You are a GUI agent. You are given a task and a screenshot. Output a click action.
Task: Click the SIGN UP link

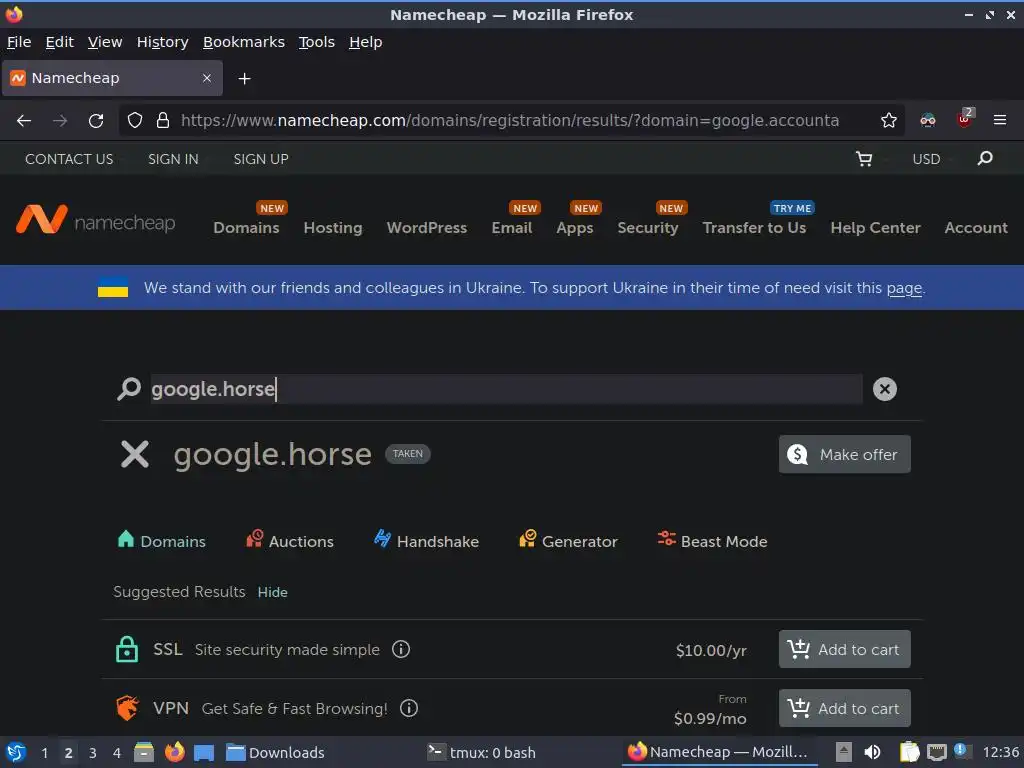[x=261, y=159]
